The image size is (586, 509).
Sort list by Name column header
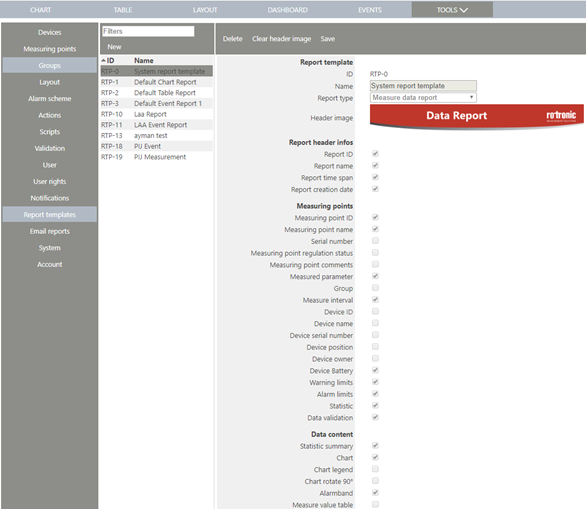144,61
